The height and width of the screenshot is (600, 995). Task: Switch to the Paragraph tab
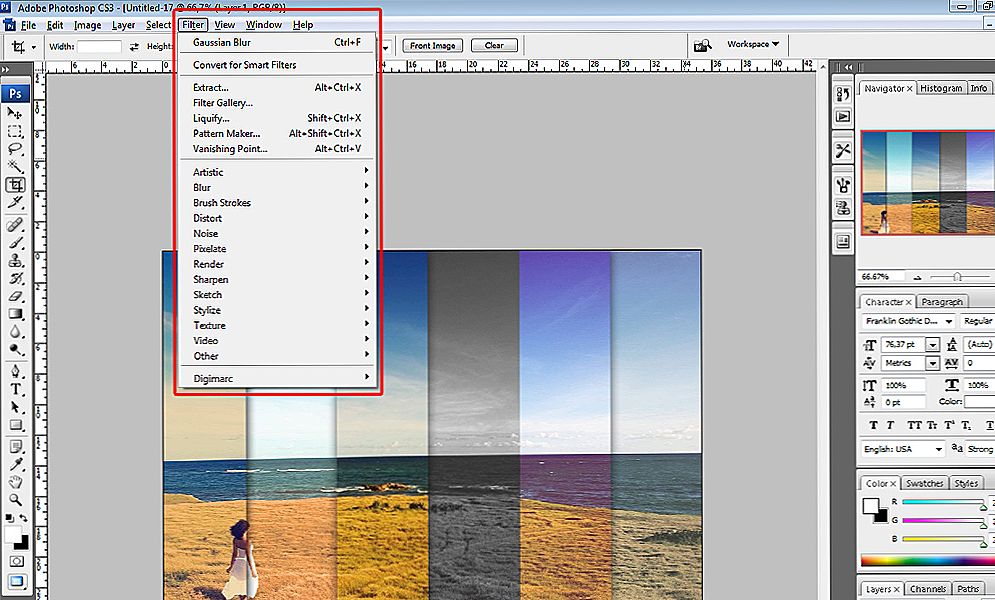942,302
